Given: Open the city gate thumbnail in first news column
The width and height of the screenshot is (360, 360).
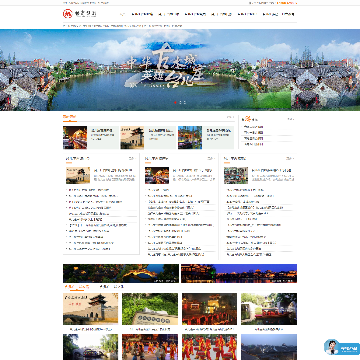Looking at the screenshot, I should click(x=78, y=175).
